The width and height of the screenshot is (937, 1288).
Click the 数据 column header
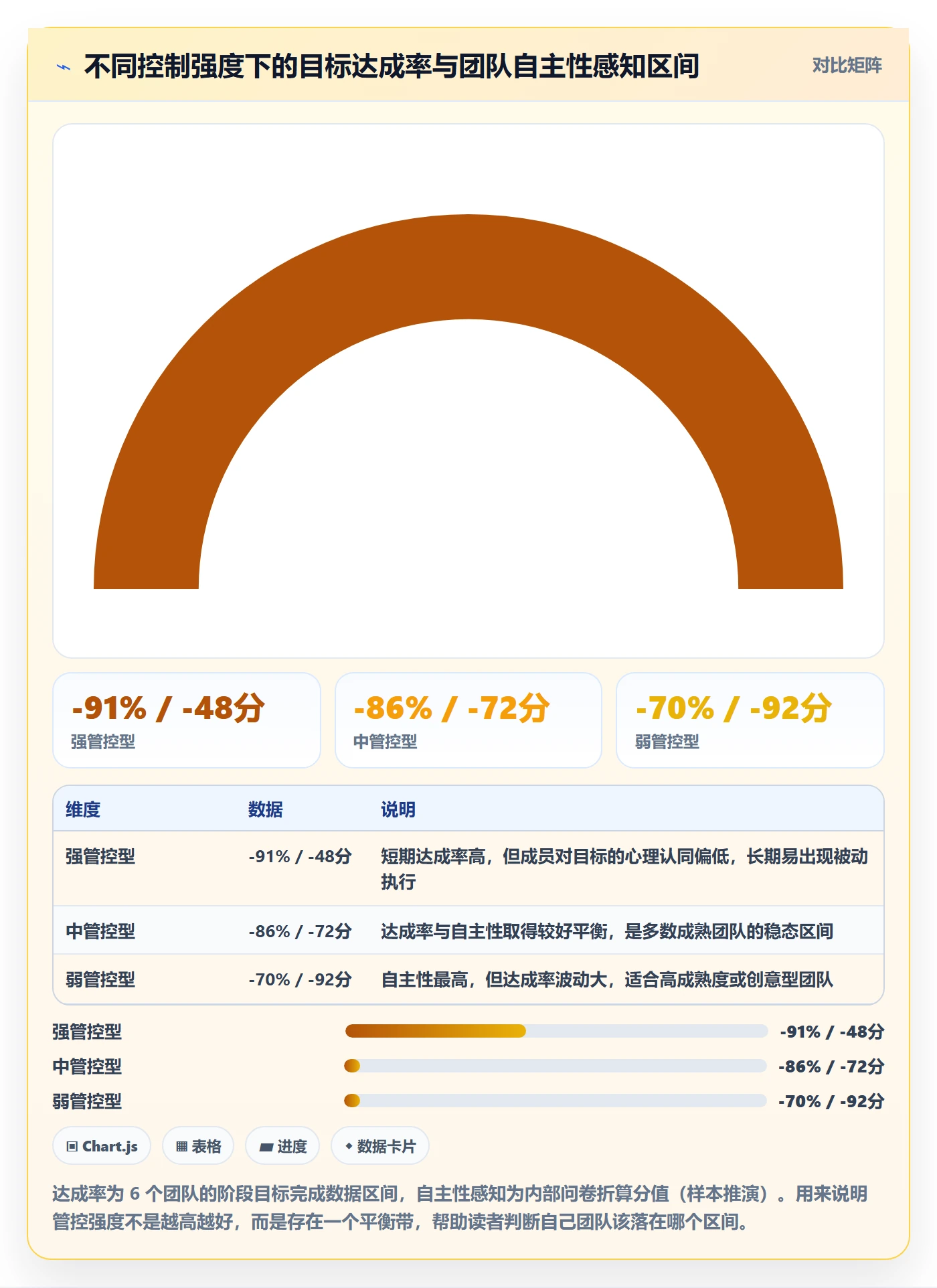266,809
